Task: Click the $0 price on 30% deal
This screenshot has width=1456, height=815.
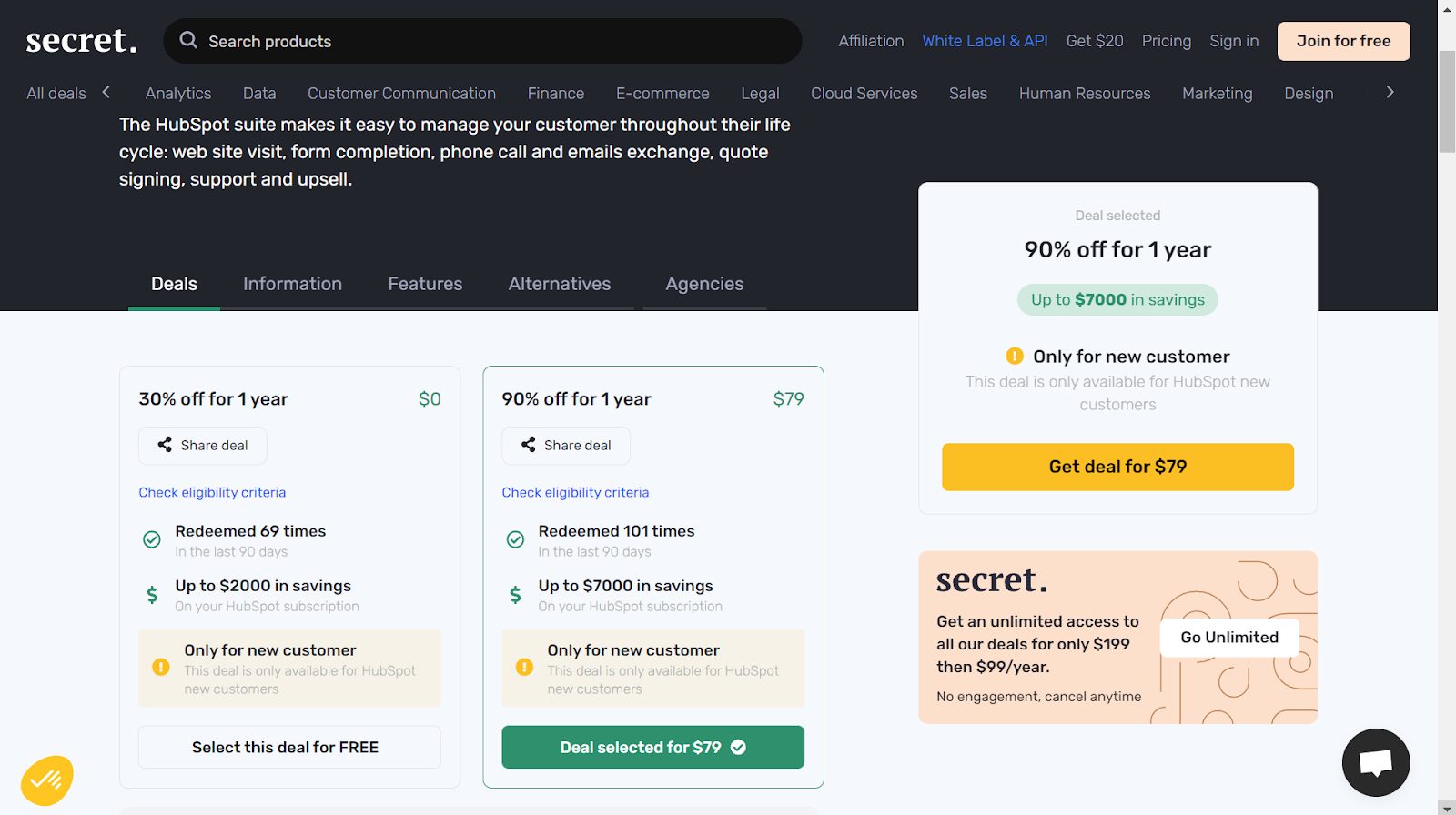Action: pos(430,398)
